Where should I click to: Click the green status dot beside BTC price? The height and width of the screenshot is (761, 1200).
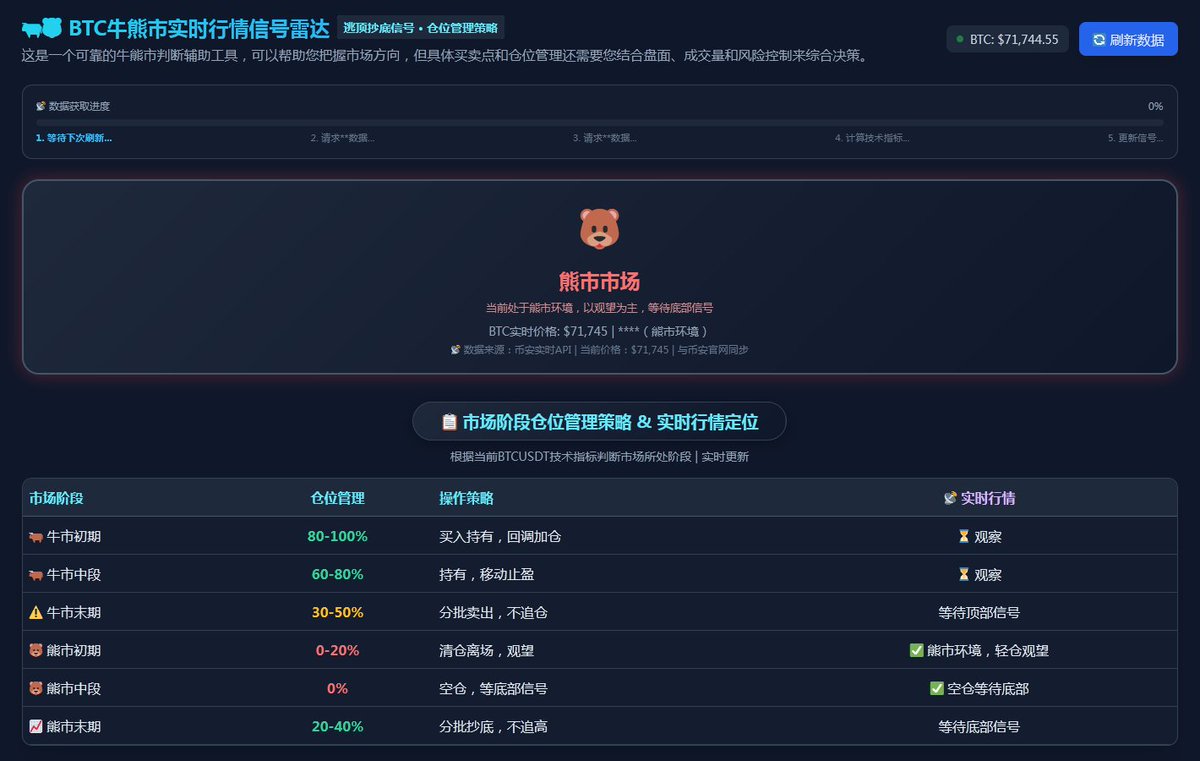tap(960, 39)
